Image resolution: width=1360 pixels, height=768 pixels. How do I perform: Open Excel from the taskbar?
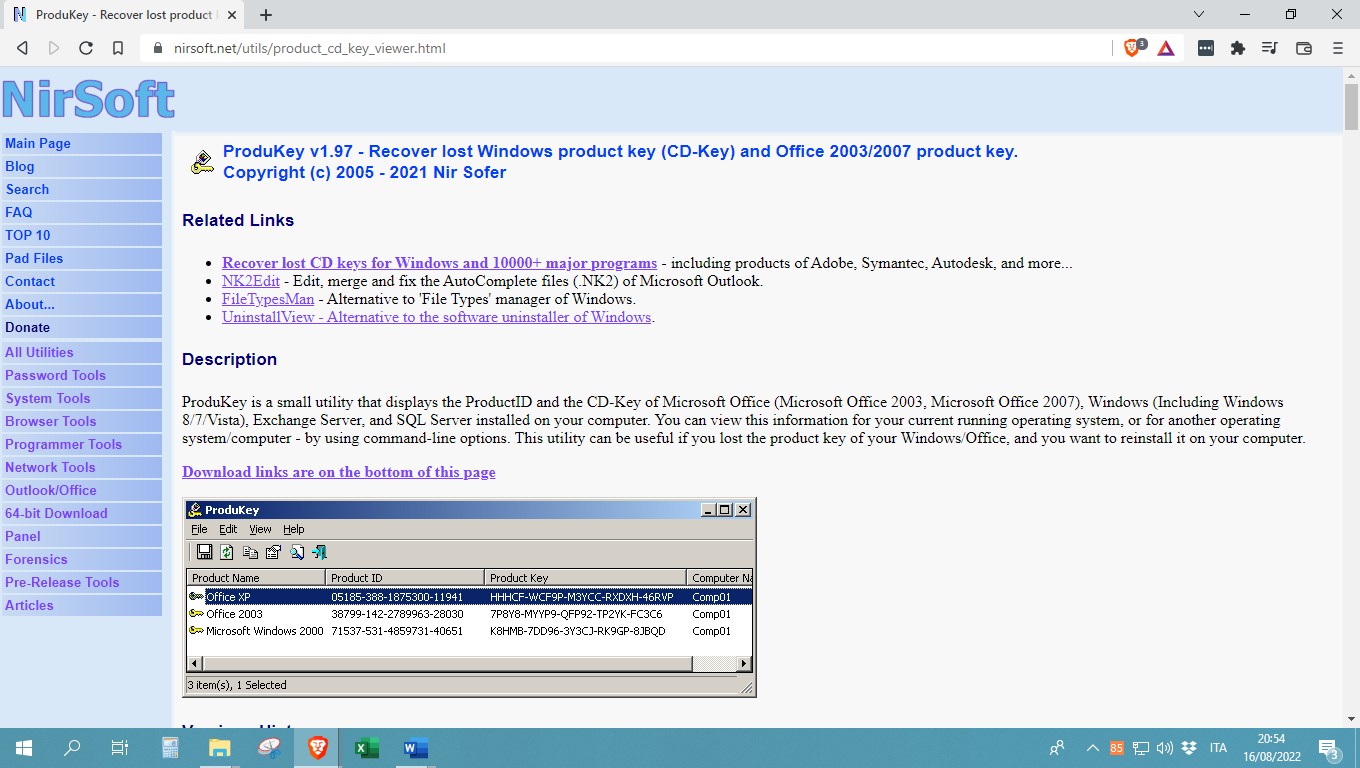[367, 748]
